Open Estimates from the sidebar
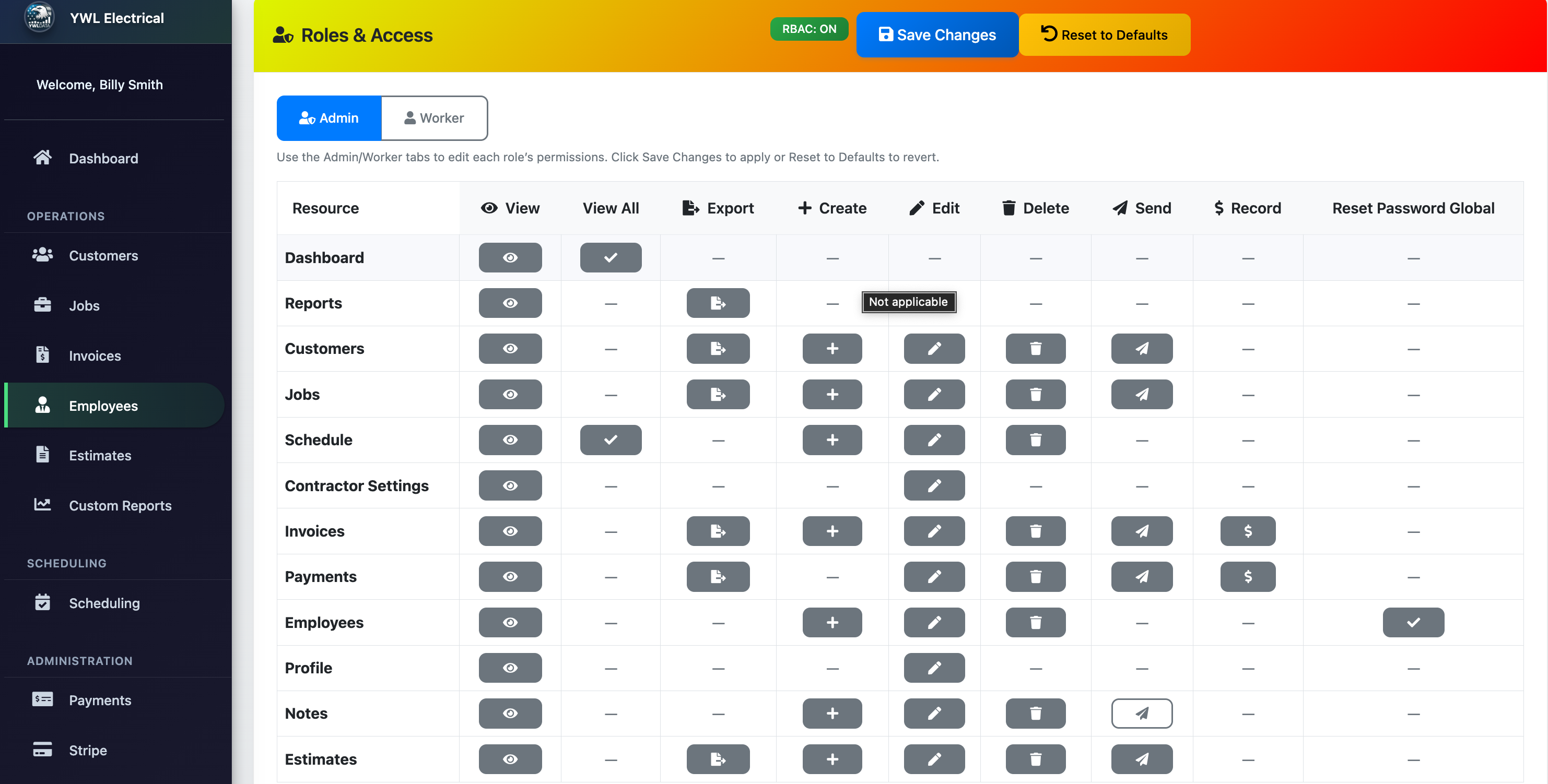The height and width of the screenshot is (784, 1548). point(100,455)
